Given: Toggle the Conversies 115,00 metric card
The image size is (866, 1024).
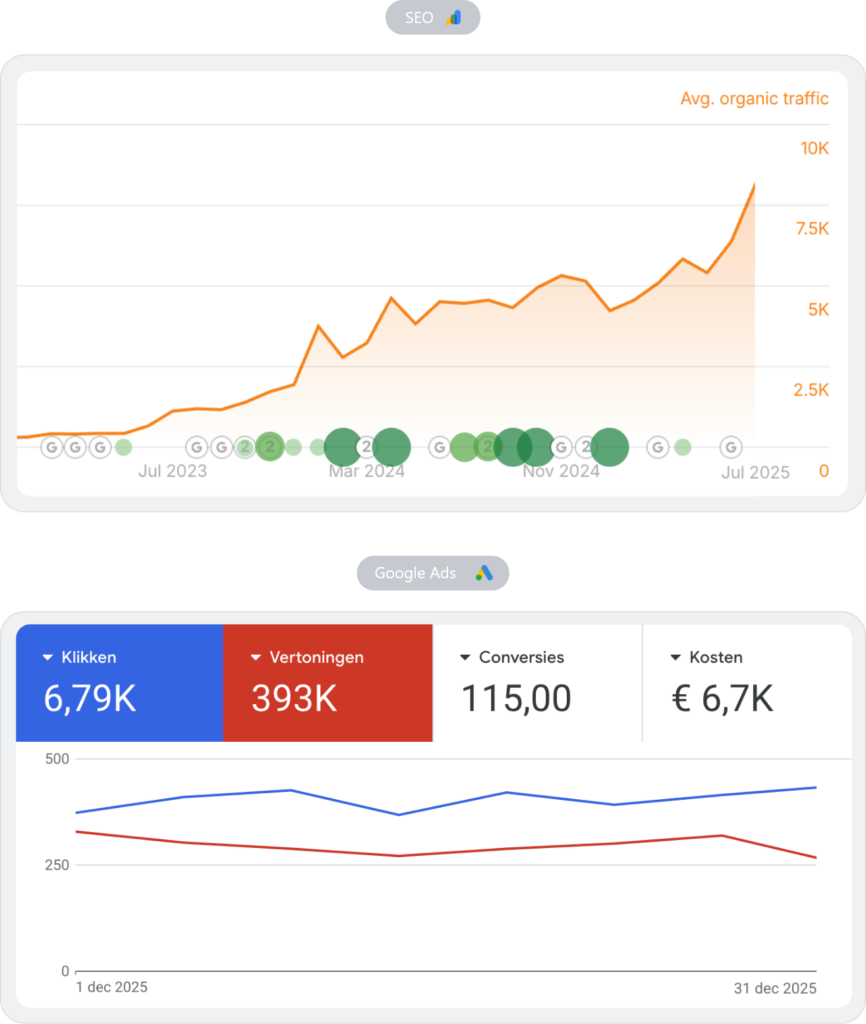Looking at the screenshot, I should coord(537,683).
